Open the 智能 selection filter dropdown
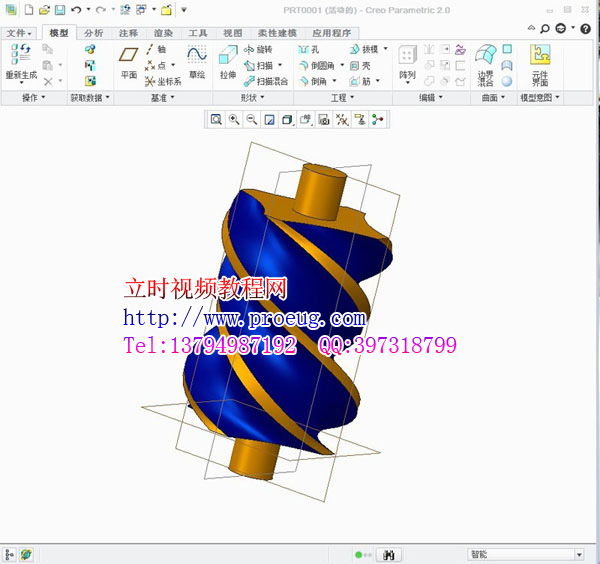This screenshot has width=600, height=564. [579, 554]
